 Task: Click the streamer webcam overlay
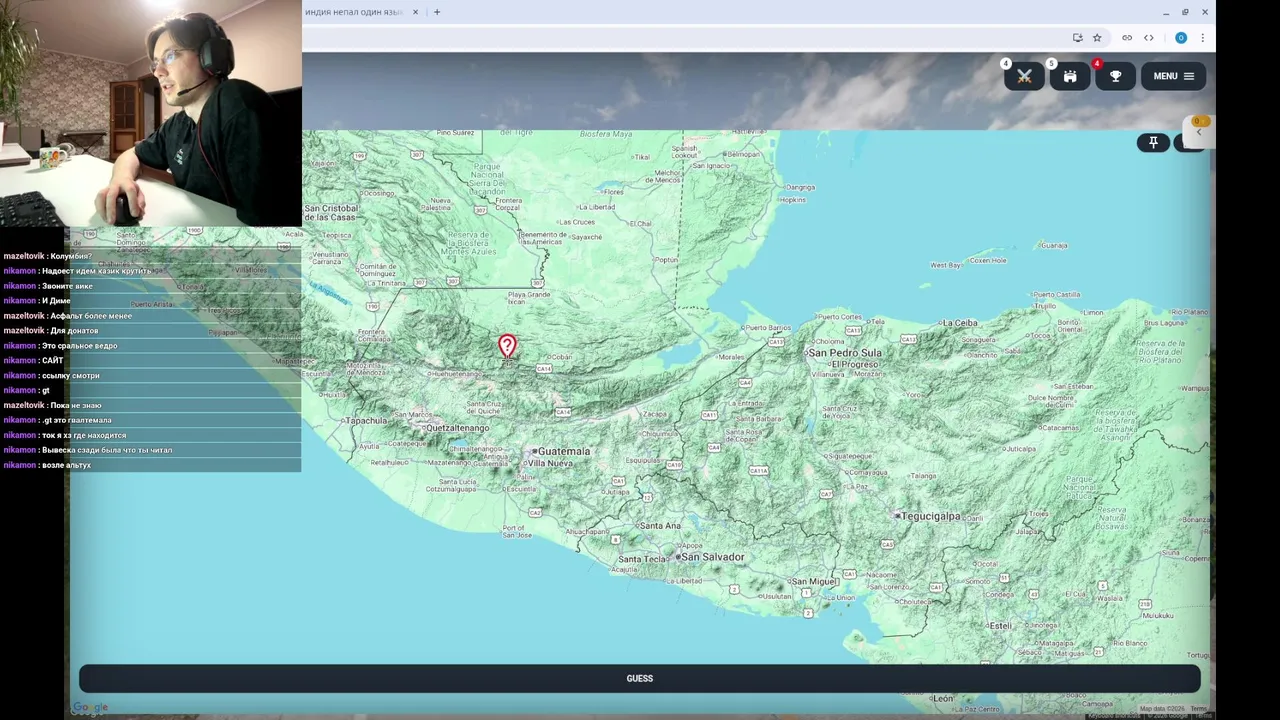pyautogui.click(x=151, y=113)
